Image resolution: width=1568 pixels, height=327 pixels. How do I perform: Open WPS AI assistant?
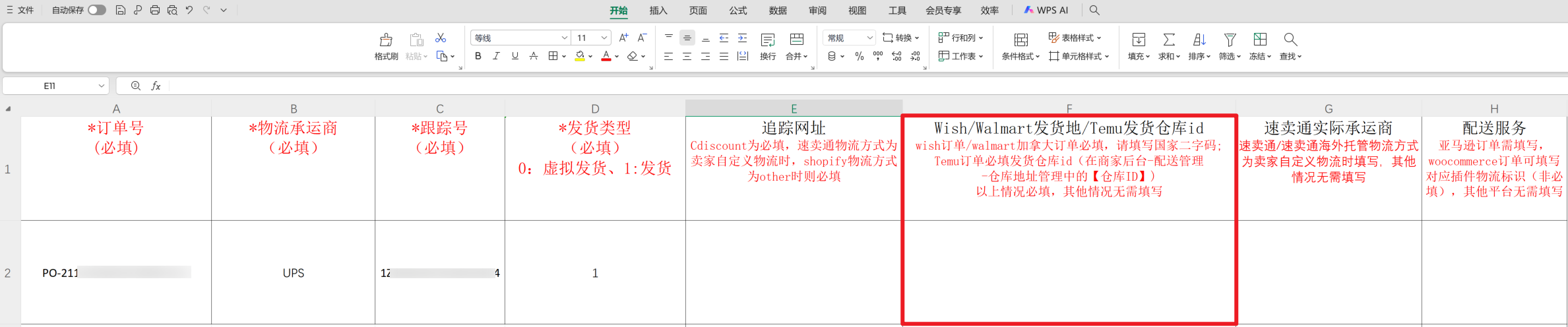pyautogui.click(x=1046, y=11)
